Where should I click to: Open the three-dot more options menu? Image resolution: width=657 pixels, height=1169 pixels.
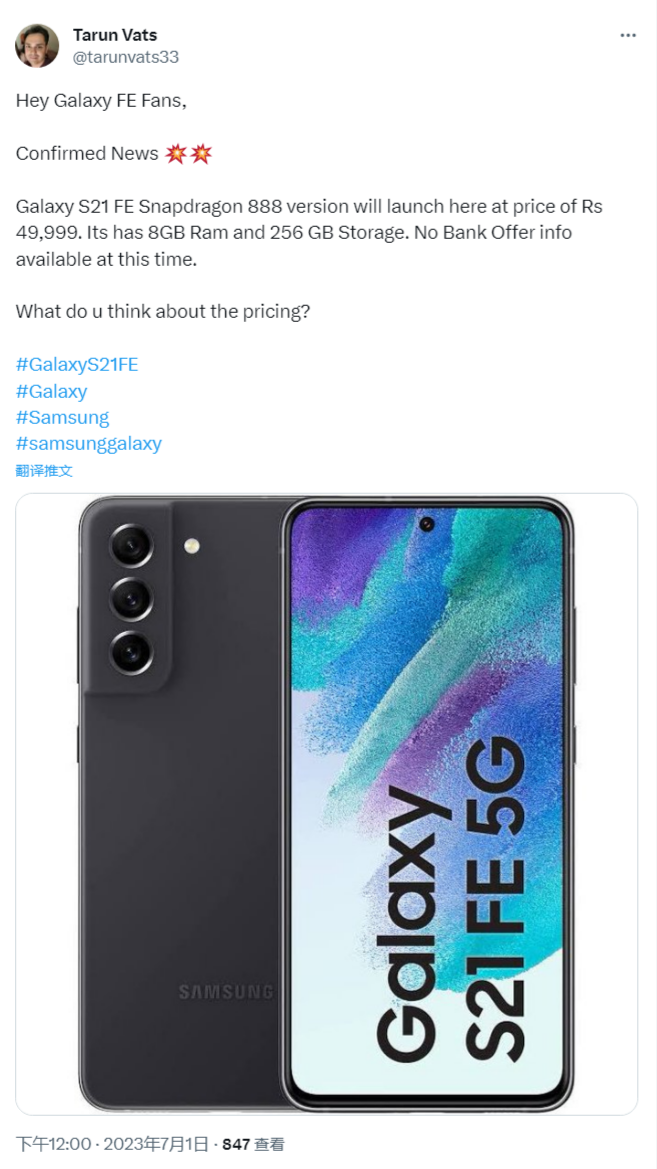click(x=628, y=36)
